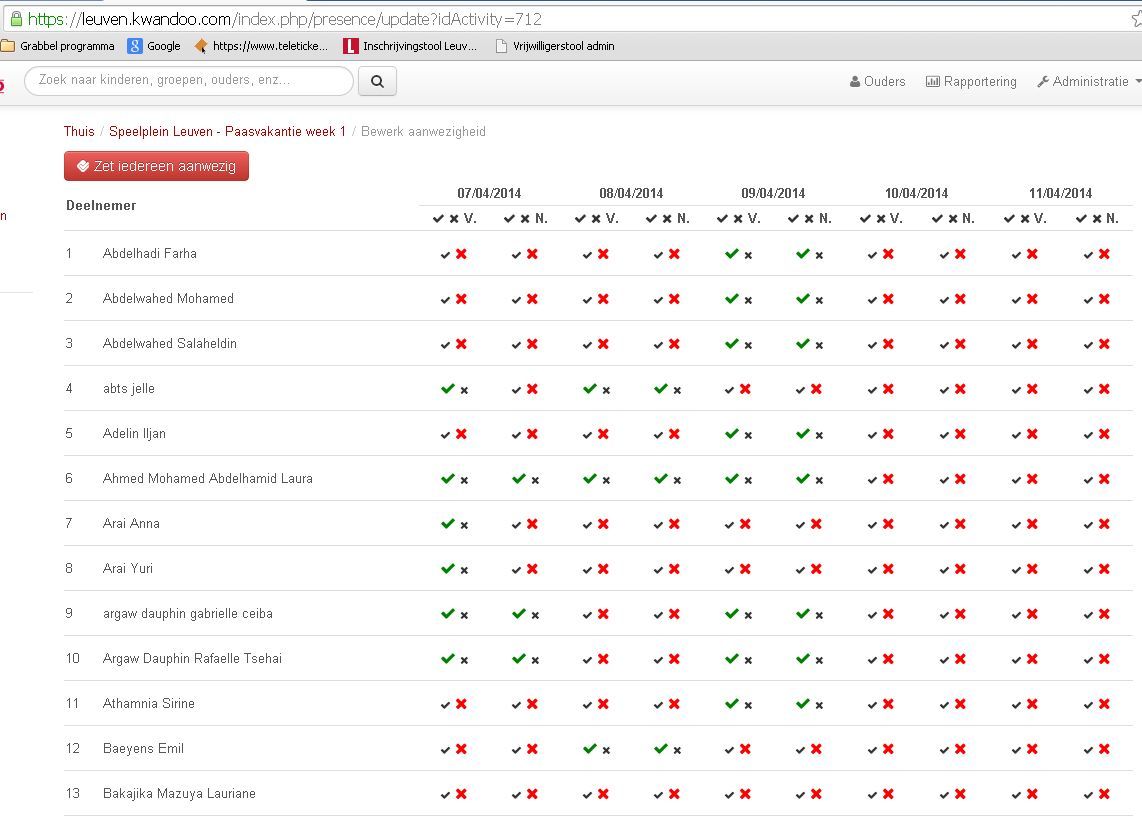Screen dimensions: 1142x816
Task: Click green present check for abts jelle 07/04 morning
Action: 447,388
